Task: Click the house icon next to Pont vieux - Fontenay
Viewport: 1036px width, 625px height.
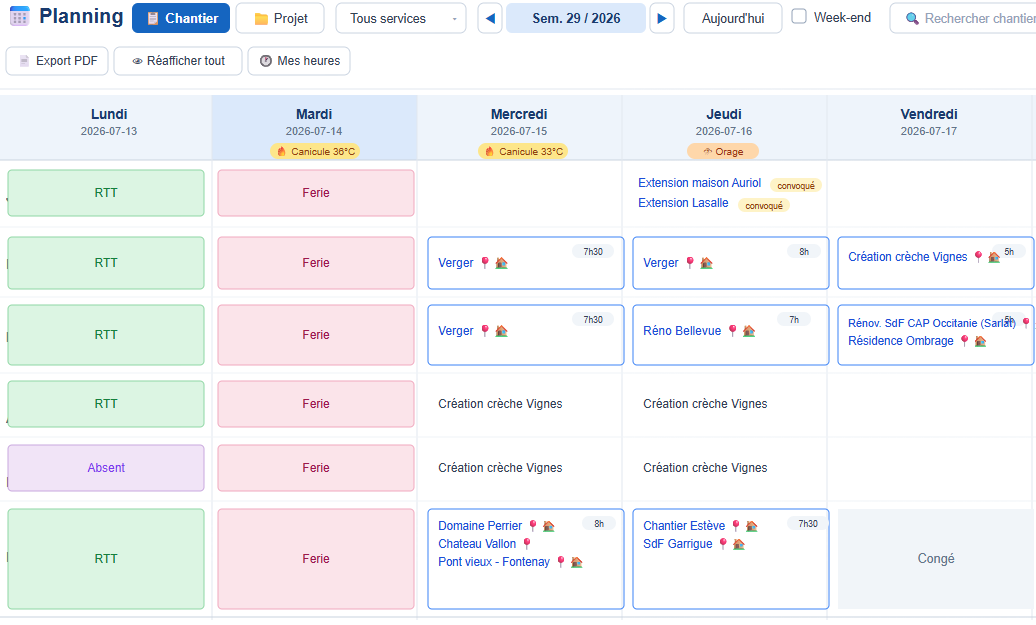Action: click(576, 562)
